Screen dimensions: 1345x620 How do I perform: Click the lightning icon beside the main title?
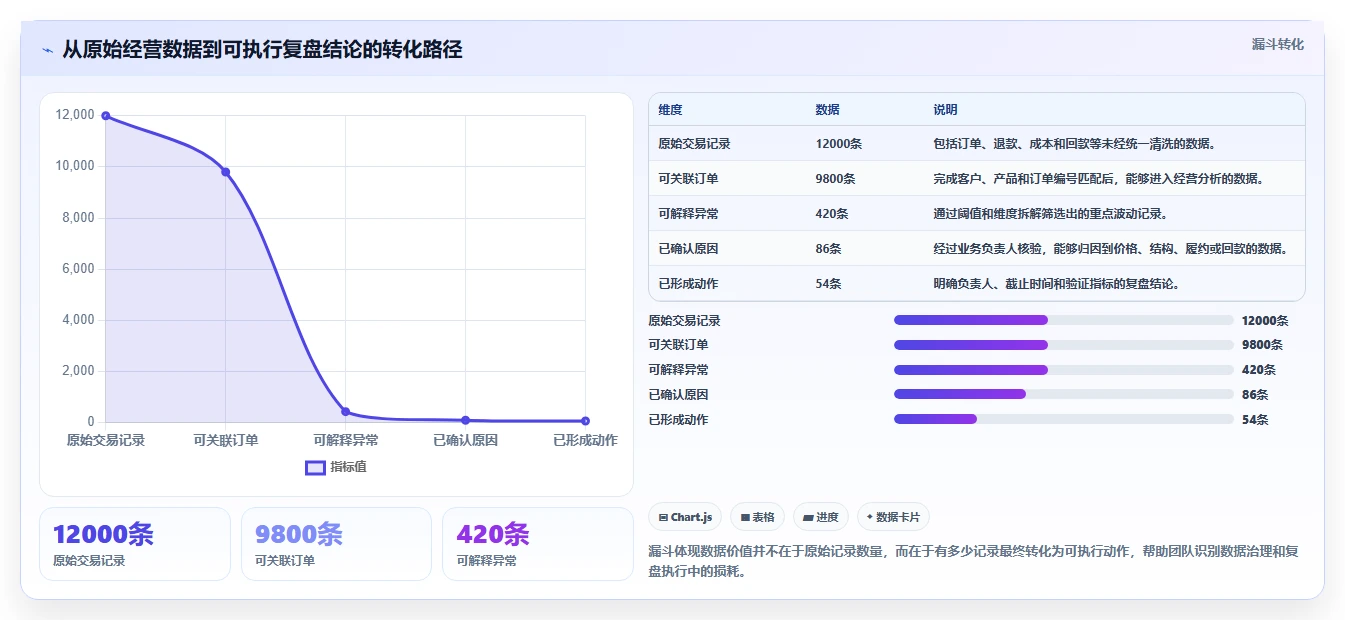click(48, 50)
